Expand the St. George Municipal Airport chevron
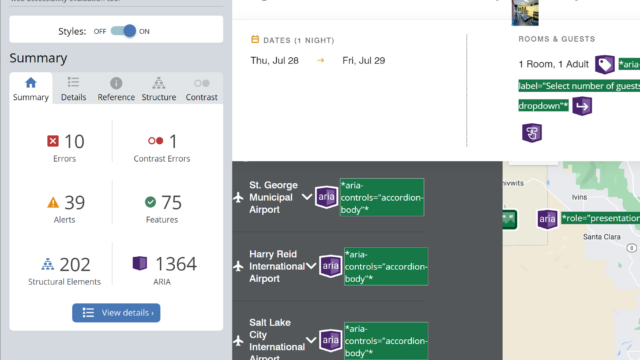This screenshot has height=360, width=640. 307,197
